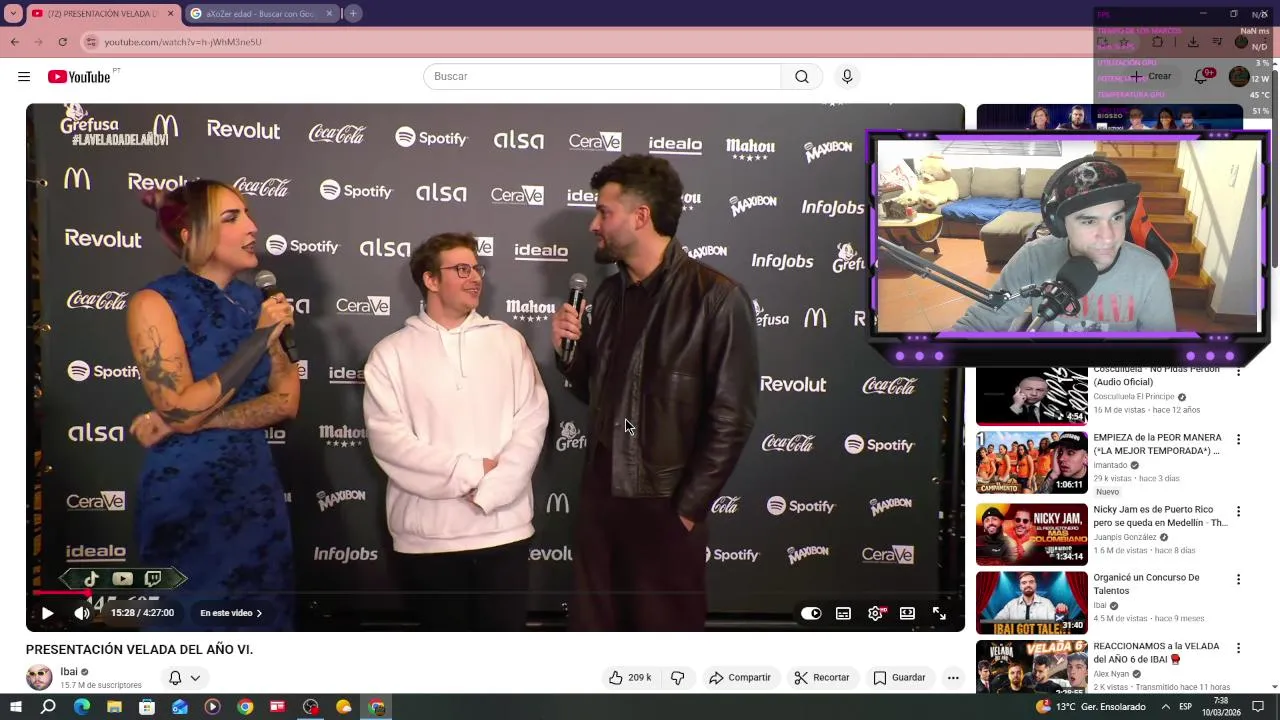Click the YouTube icon on video overlay
The height and width of the screenshot is (720, 1280).
pyautogui.click(x=122, y=579)
